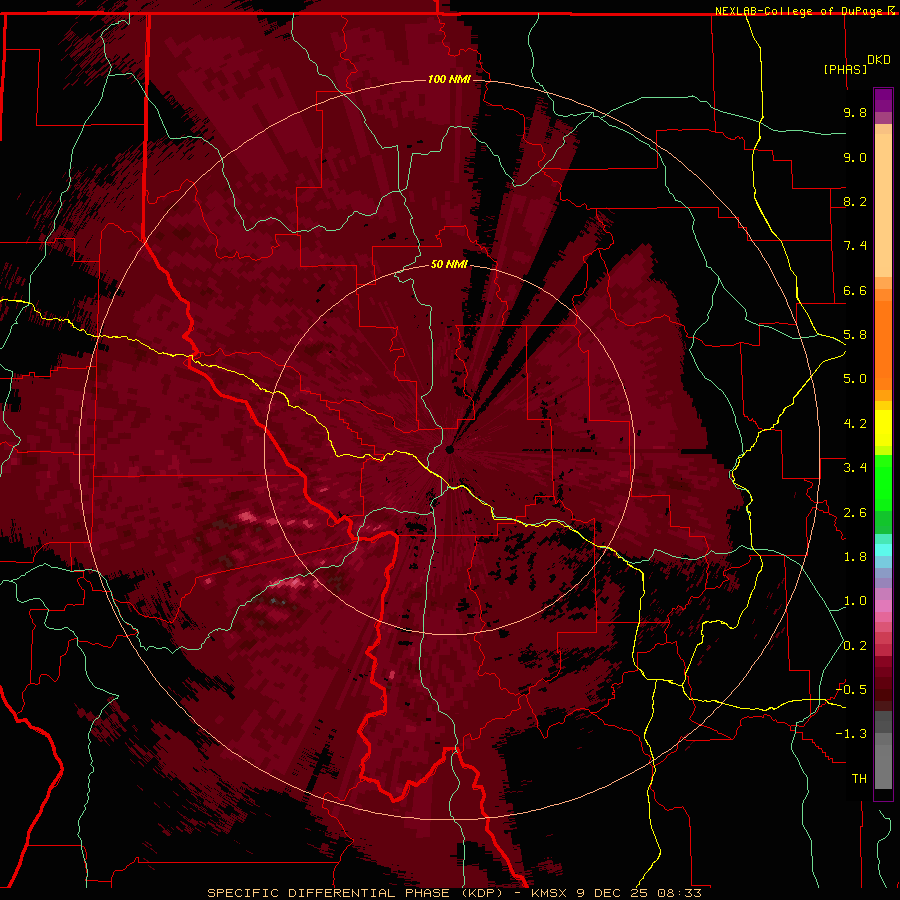Click the "7.4" legend value
Screen dimensions: 900x900
point(855,246)
